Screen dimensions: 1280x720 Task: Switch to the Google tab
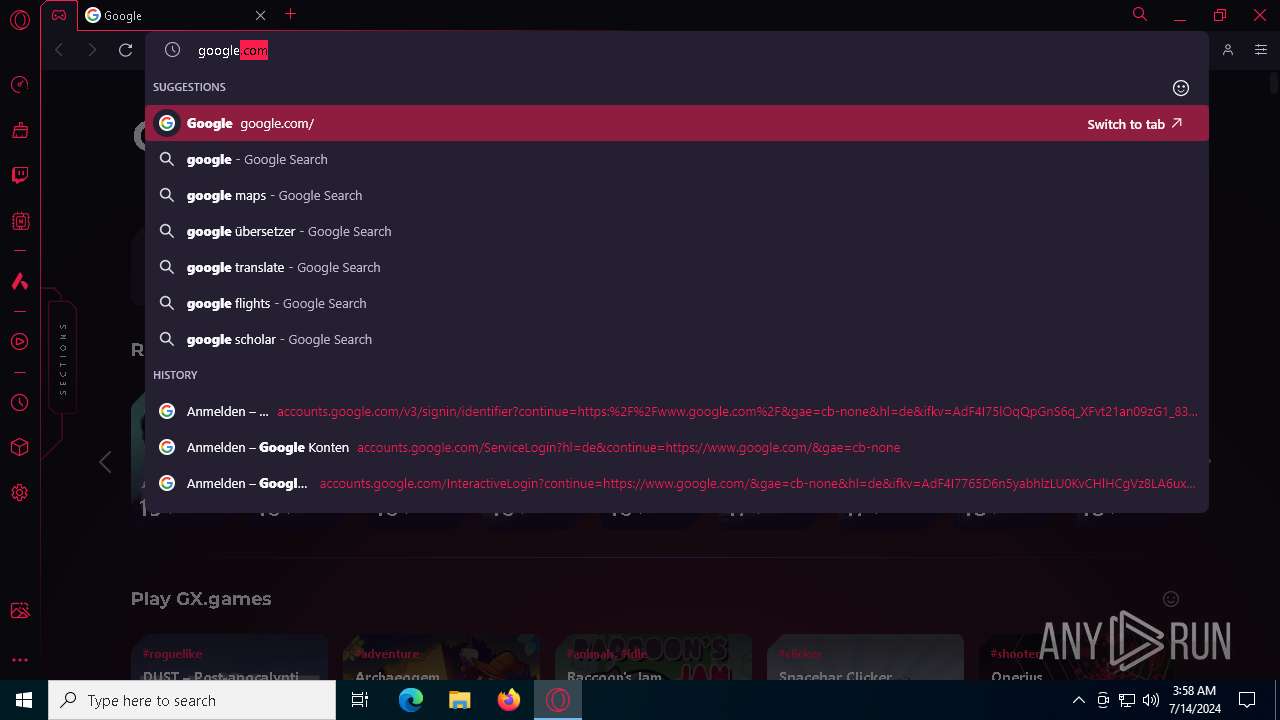click(x=170, y=15)
